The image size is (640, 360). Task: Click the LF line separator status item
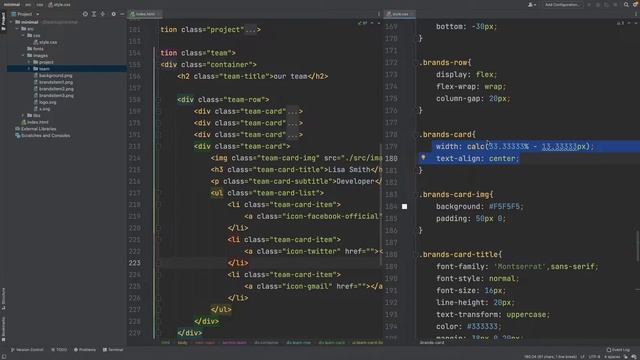[582, 356]
